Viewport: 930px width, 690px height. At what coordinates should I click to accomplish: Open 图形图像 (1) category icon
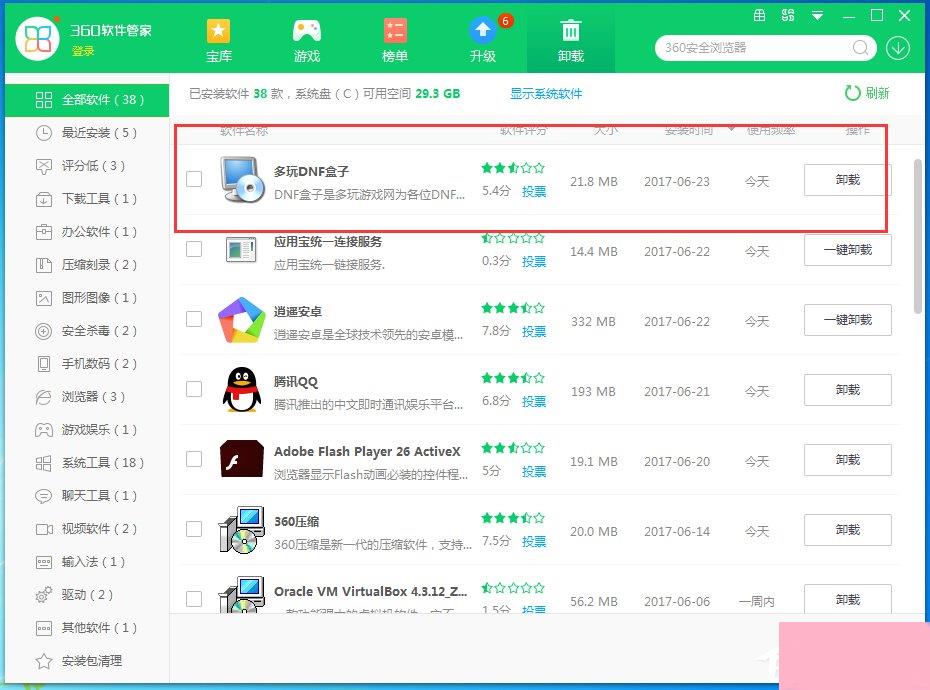click(x=44, y=298)
